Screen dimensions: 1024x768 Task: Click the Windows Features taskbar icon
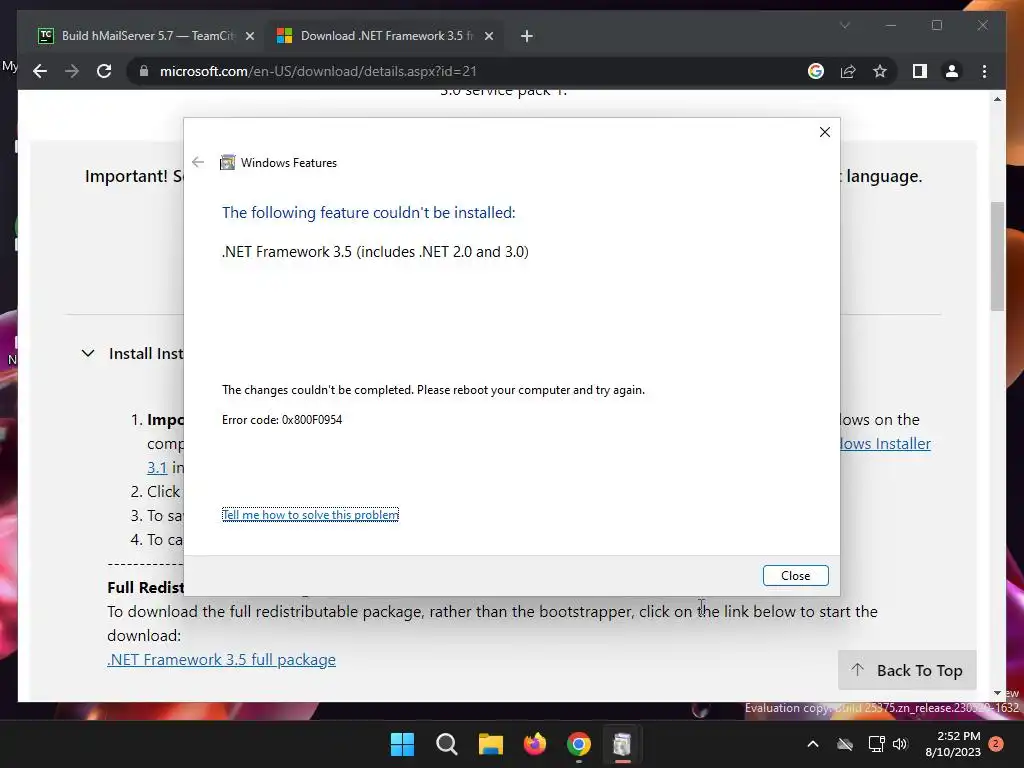622,744
